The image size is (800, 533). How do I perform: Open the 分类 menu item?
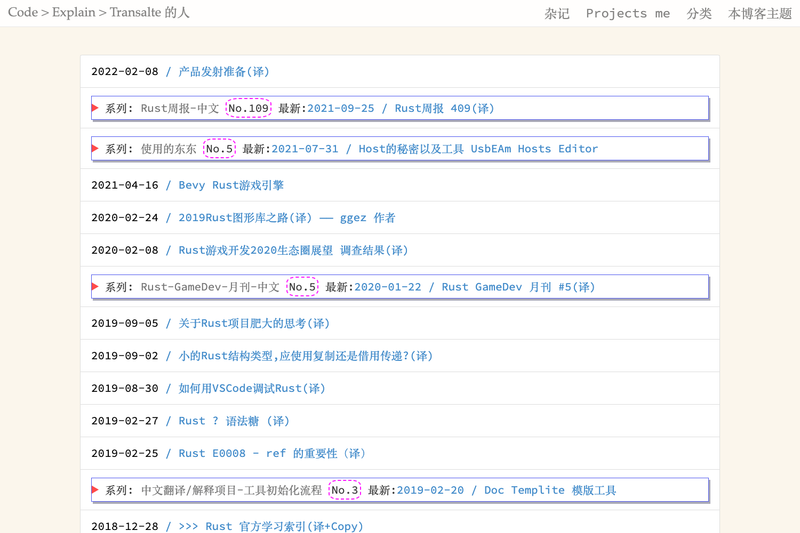point(699,13)
